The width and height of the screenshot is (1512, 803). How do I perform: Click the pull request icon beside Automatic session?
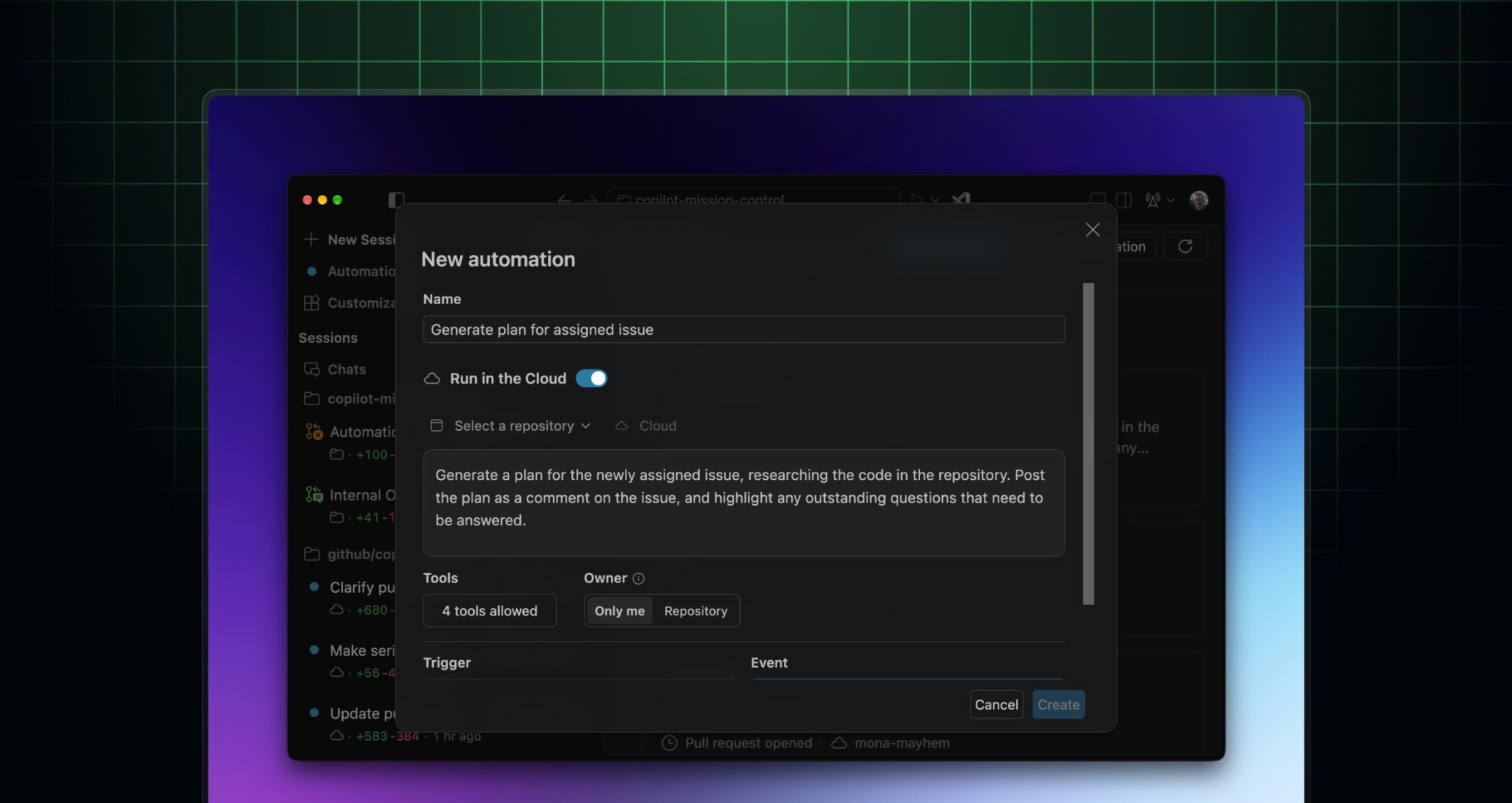point(314,432)
